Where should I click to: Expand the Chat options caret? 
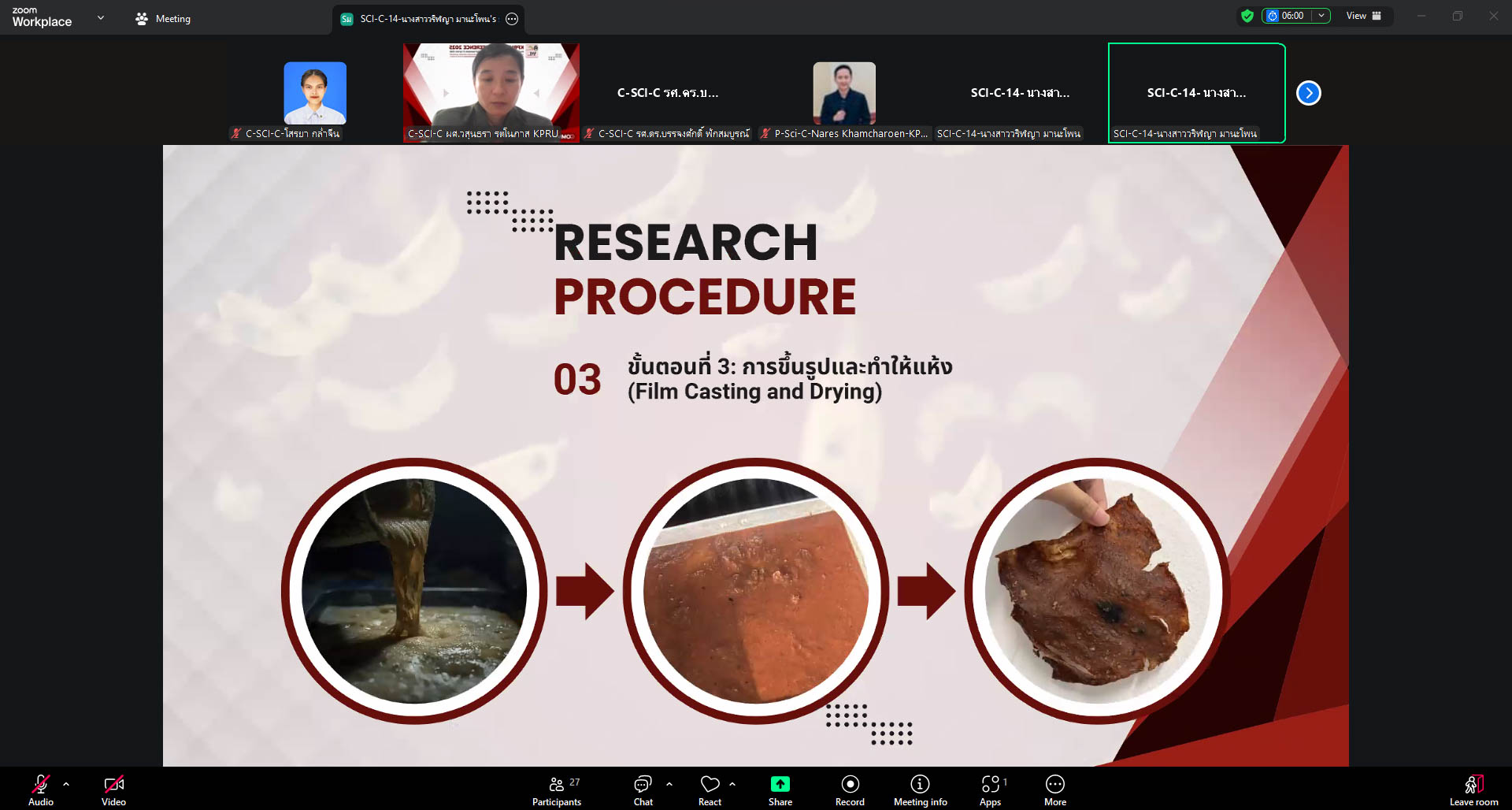pos(669,784)
